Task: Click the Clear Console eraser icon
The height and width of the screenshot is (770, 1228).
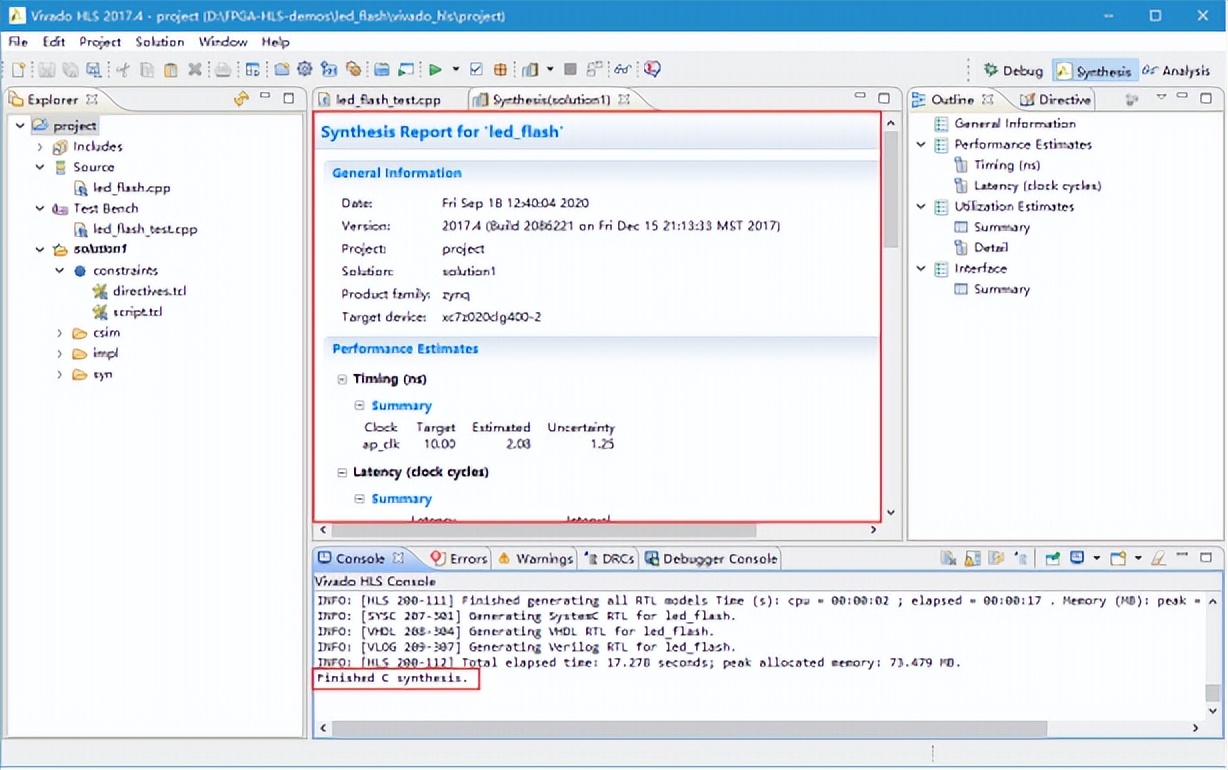Action: click(1158, 559)
